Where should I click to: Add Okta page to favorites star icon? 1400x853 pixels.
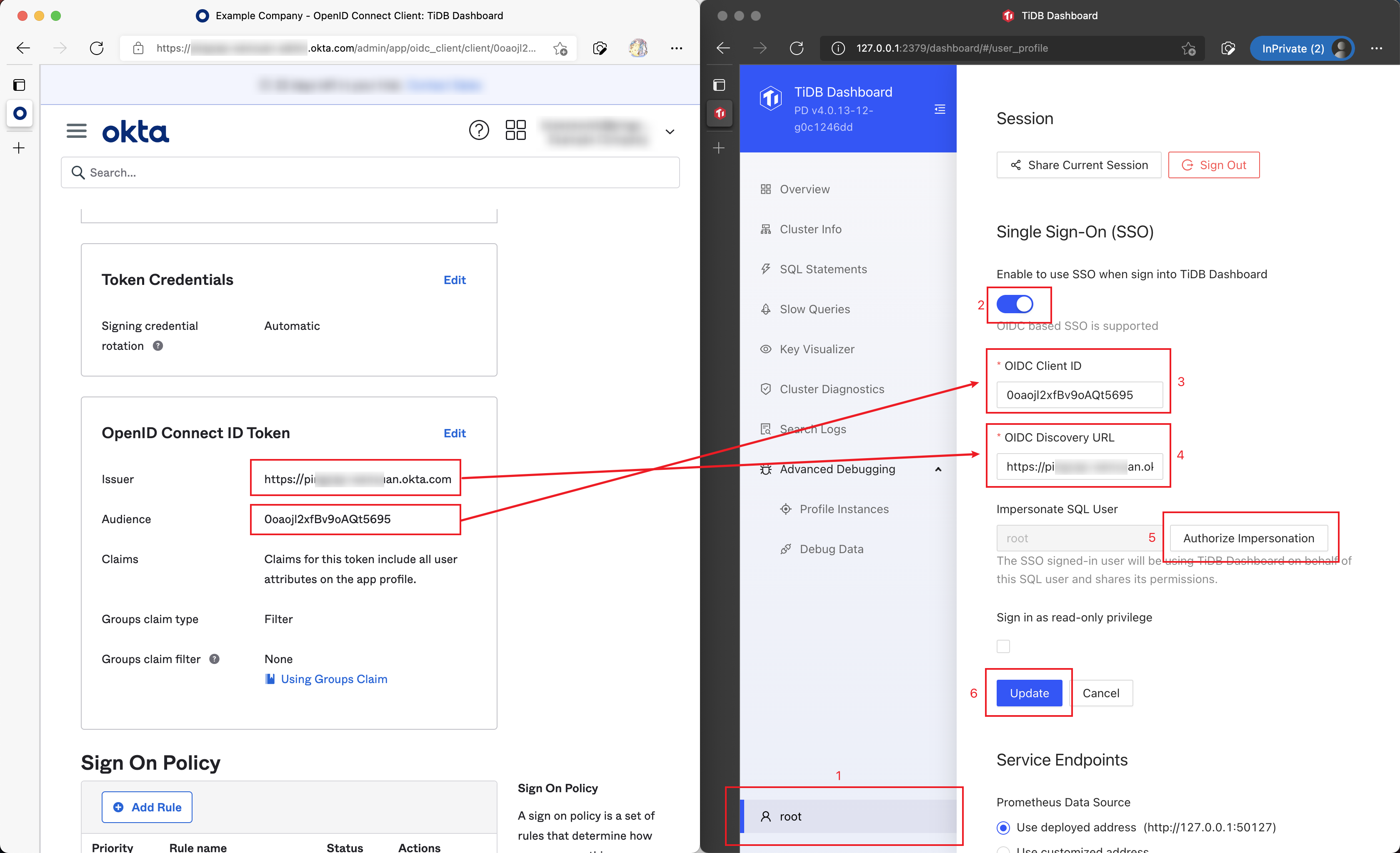click(560, 48)
